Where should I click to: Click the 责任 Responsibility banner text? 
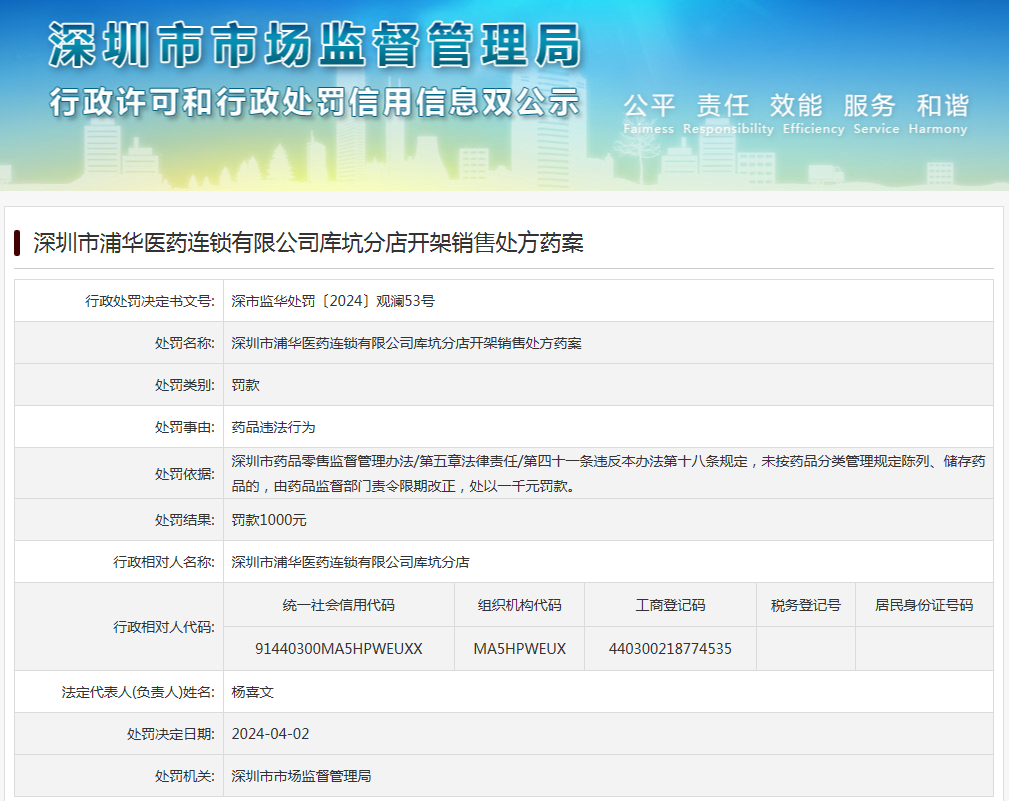tap(728, 114)
